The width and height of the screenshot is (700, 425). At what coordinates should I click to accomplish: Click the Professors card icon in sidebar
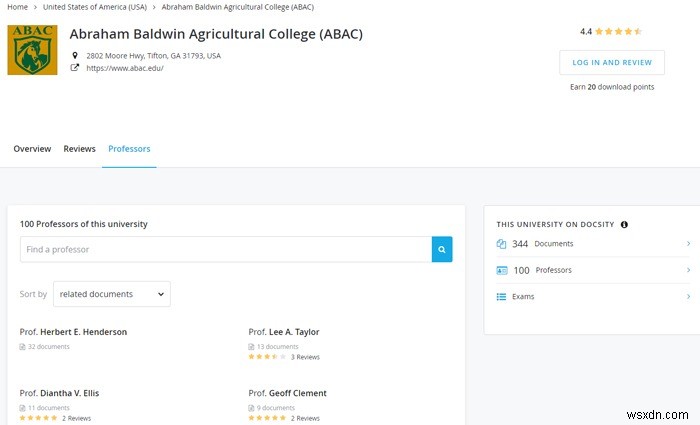point(502,270)
